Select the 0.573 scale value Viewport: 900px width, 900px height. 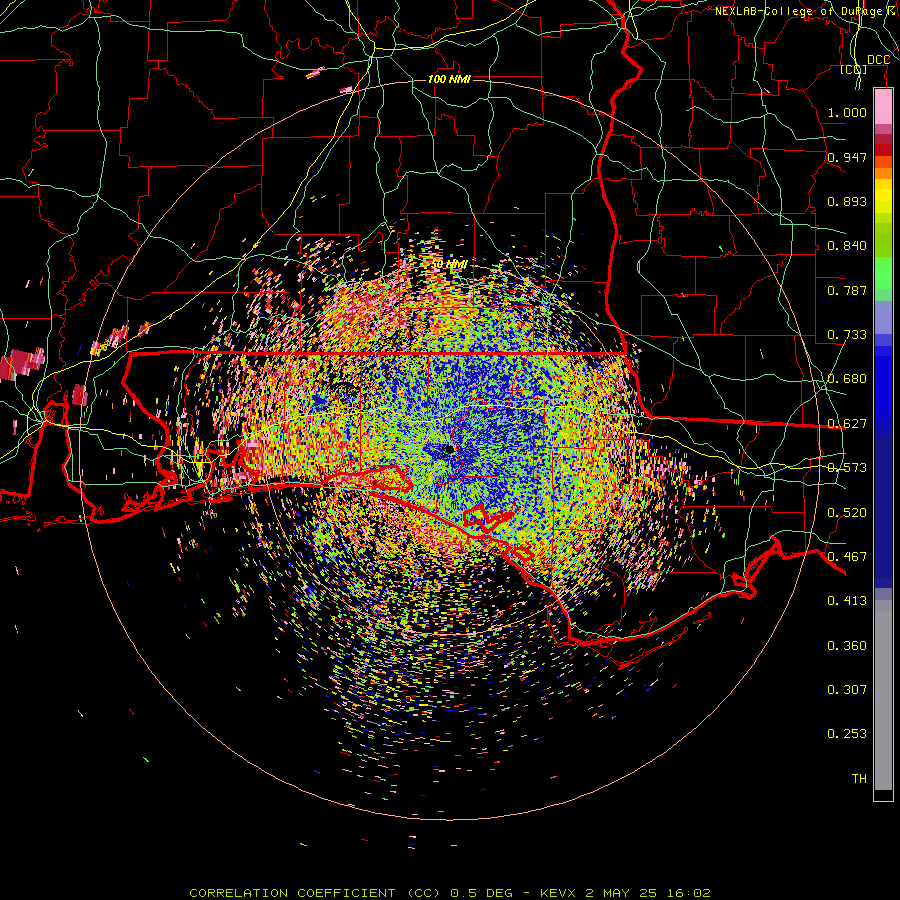pos(847,468)
